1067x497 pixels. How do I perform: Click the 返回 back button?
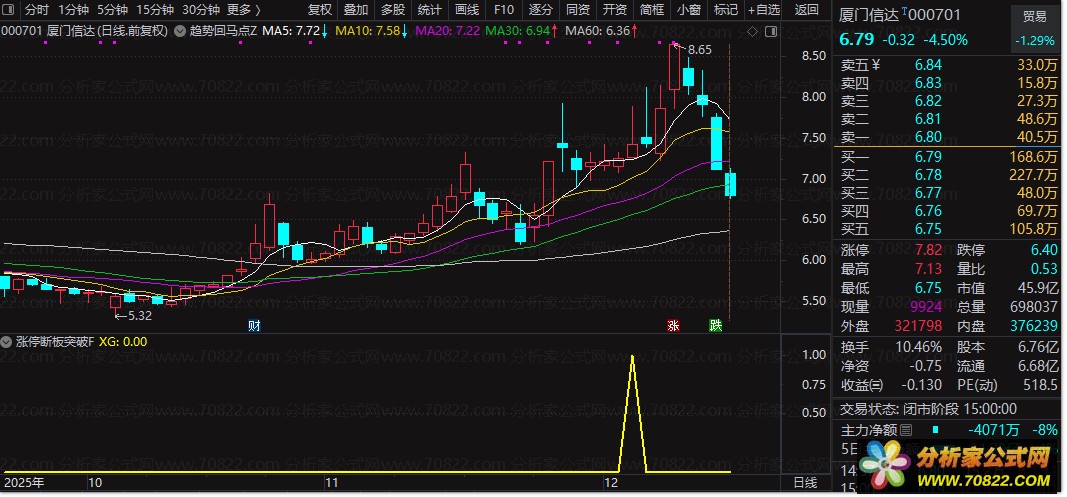pyautogui.click(x=806, y=10)
